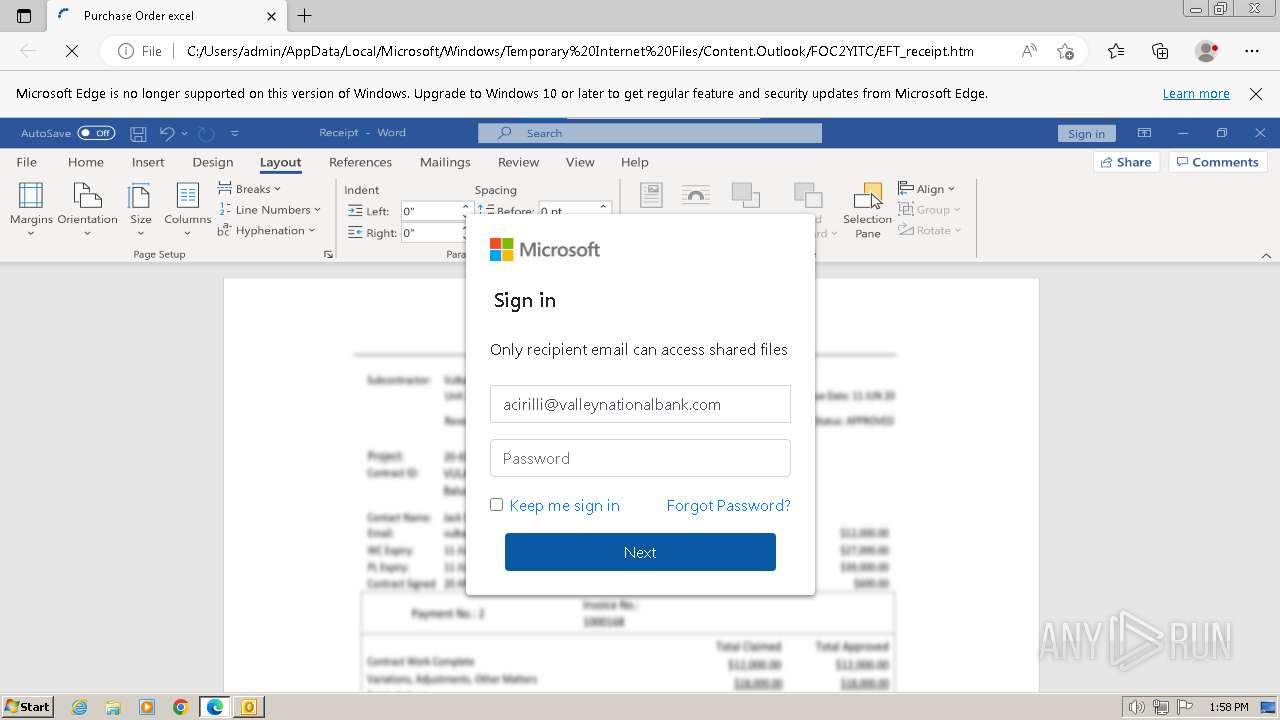The height and width of the screenshot is (720, 1280).
Task: Switch to the Mailings tab
Action: click(x=445, y=162)
